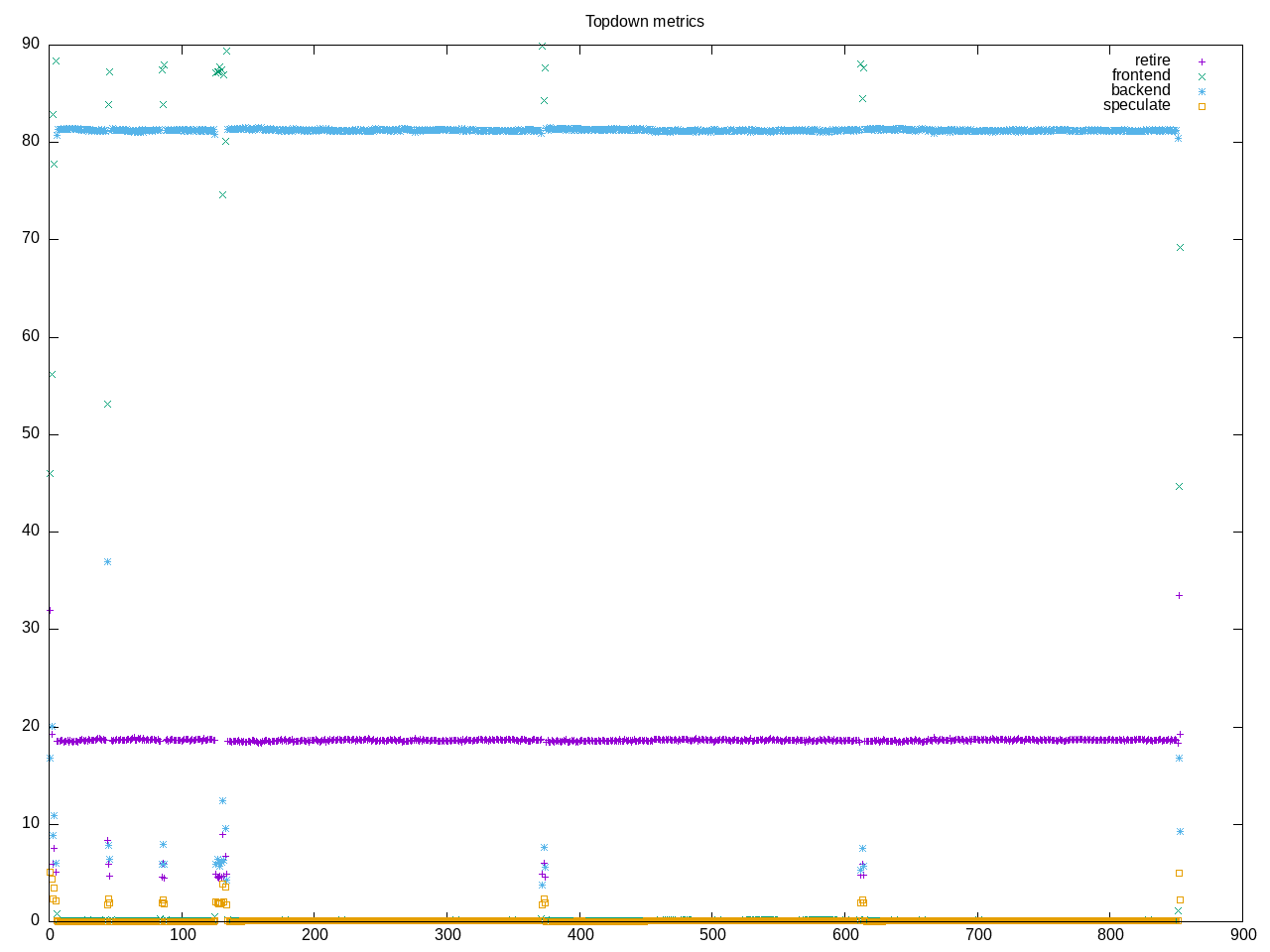Image resolution: width=1270 pixels, height=952 pixels.
Task: Click the y-axis tick label 50
Action: point(31,434)
